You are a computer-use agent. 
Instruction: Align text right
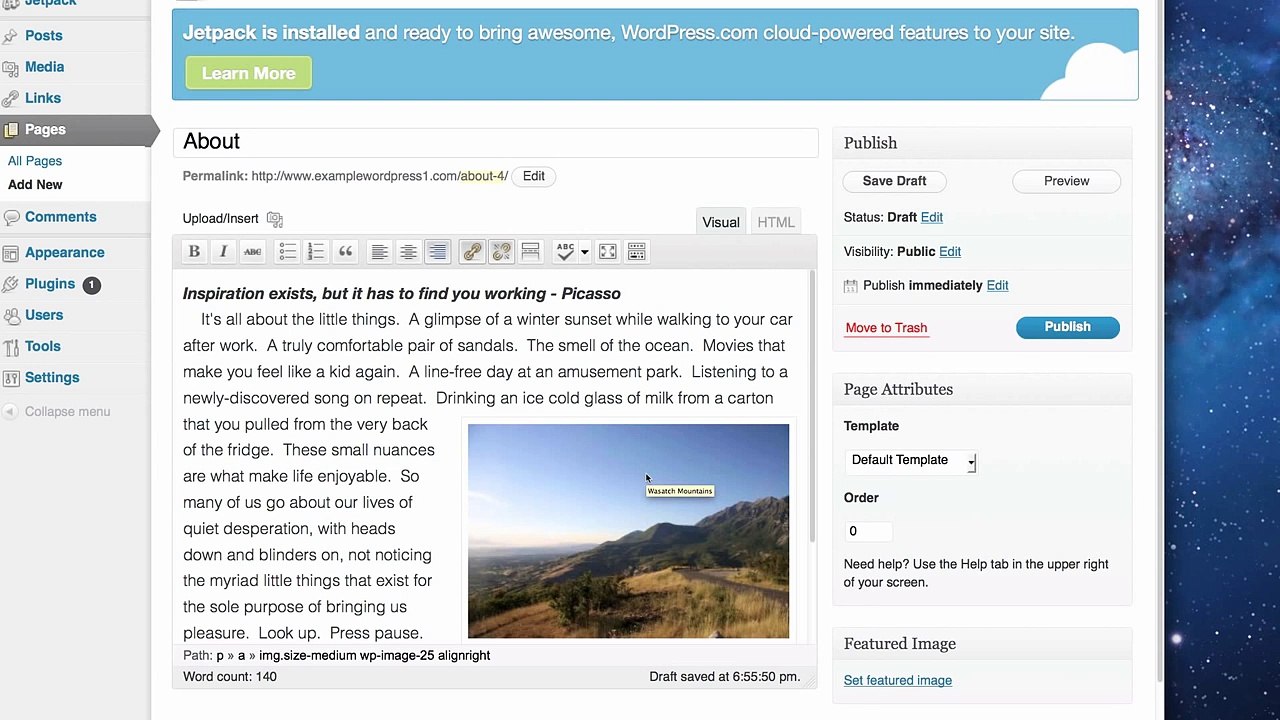(x=437, y=252)
